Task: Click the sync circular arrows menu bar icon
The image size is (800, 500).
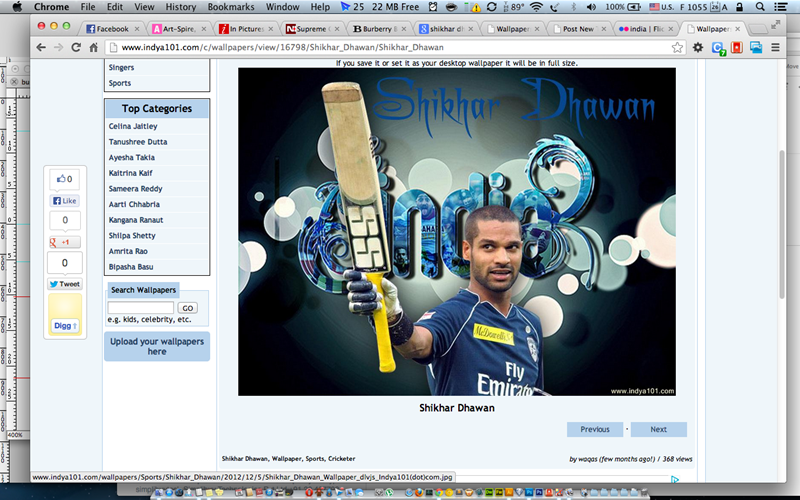Action: point(492,7)
